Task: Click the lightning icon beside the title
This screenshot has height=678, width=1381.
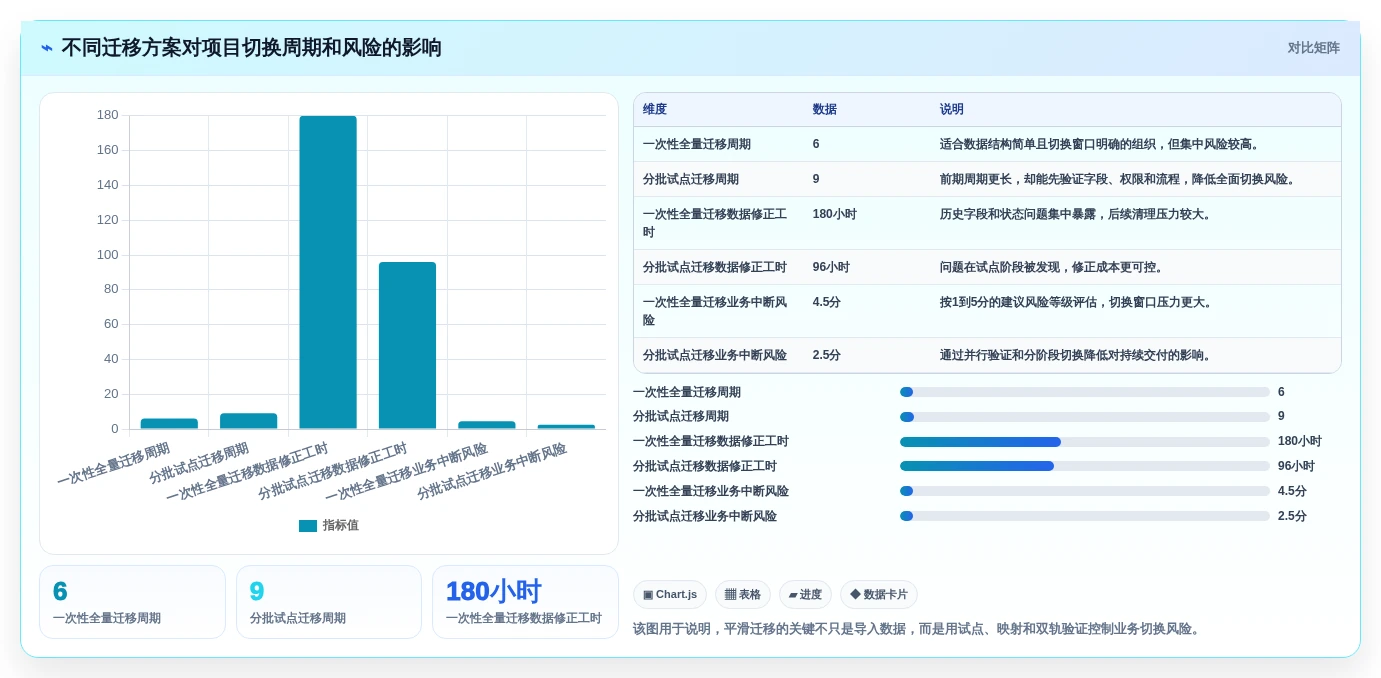Action: click(47, 48)
